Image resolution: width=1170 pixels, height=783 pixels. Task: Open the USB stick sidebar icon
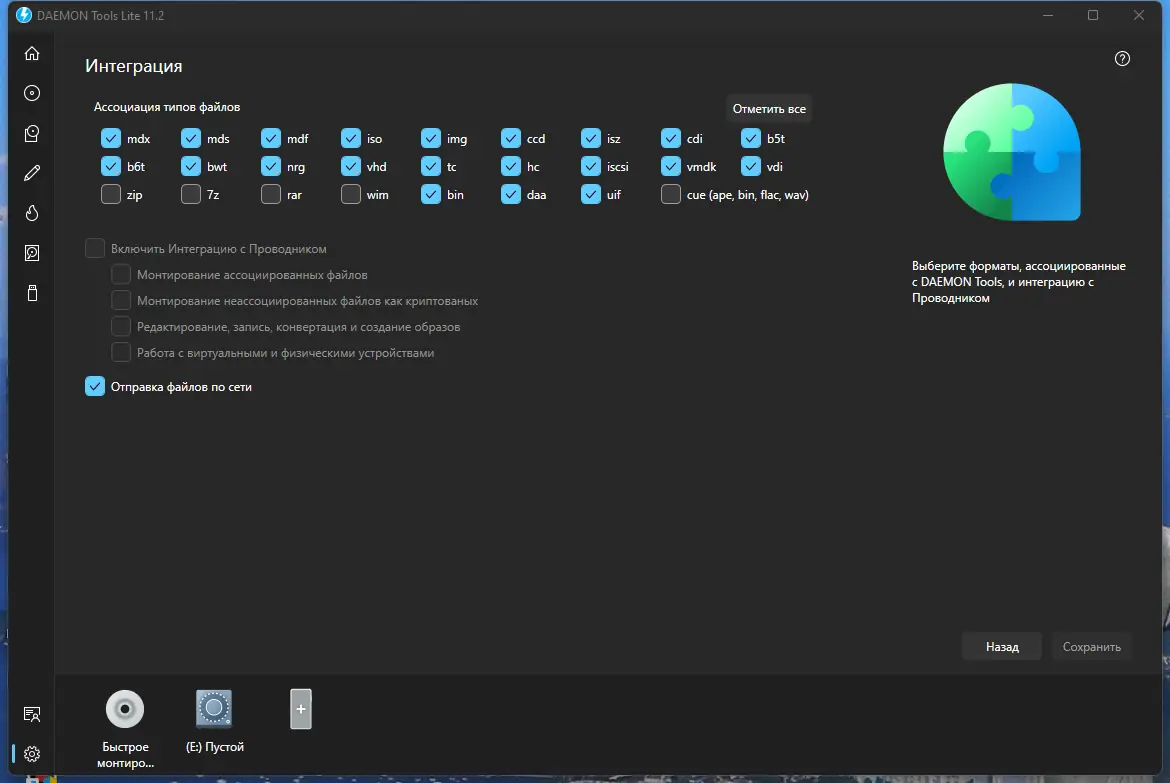(31, 293)
